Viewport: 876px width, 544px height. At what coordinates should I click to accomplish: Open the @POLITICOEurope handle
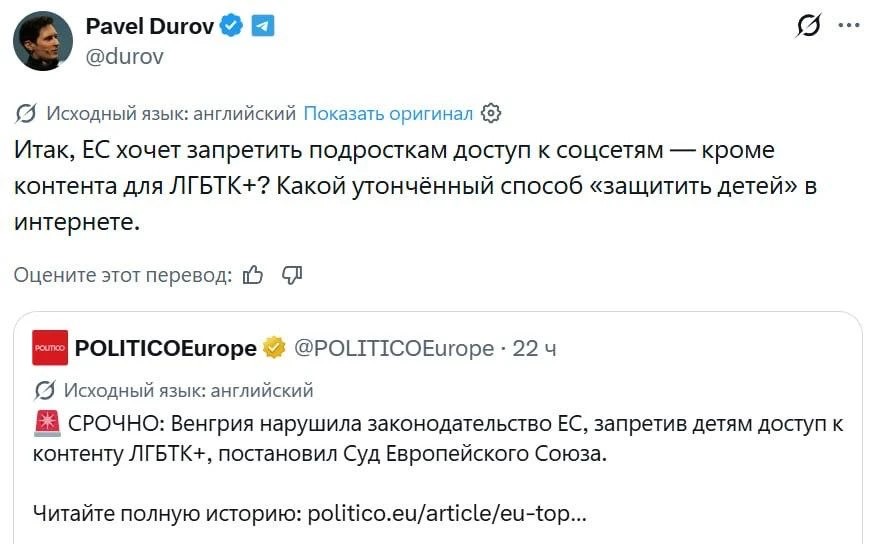(x=393, y=348)
